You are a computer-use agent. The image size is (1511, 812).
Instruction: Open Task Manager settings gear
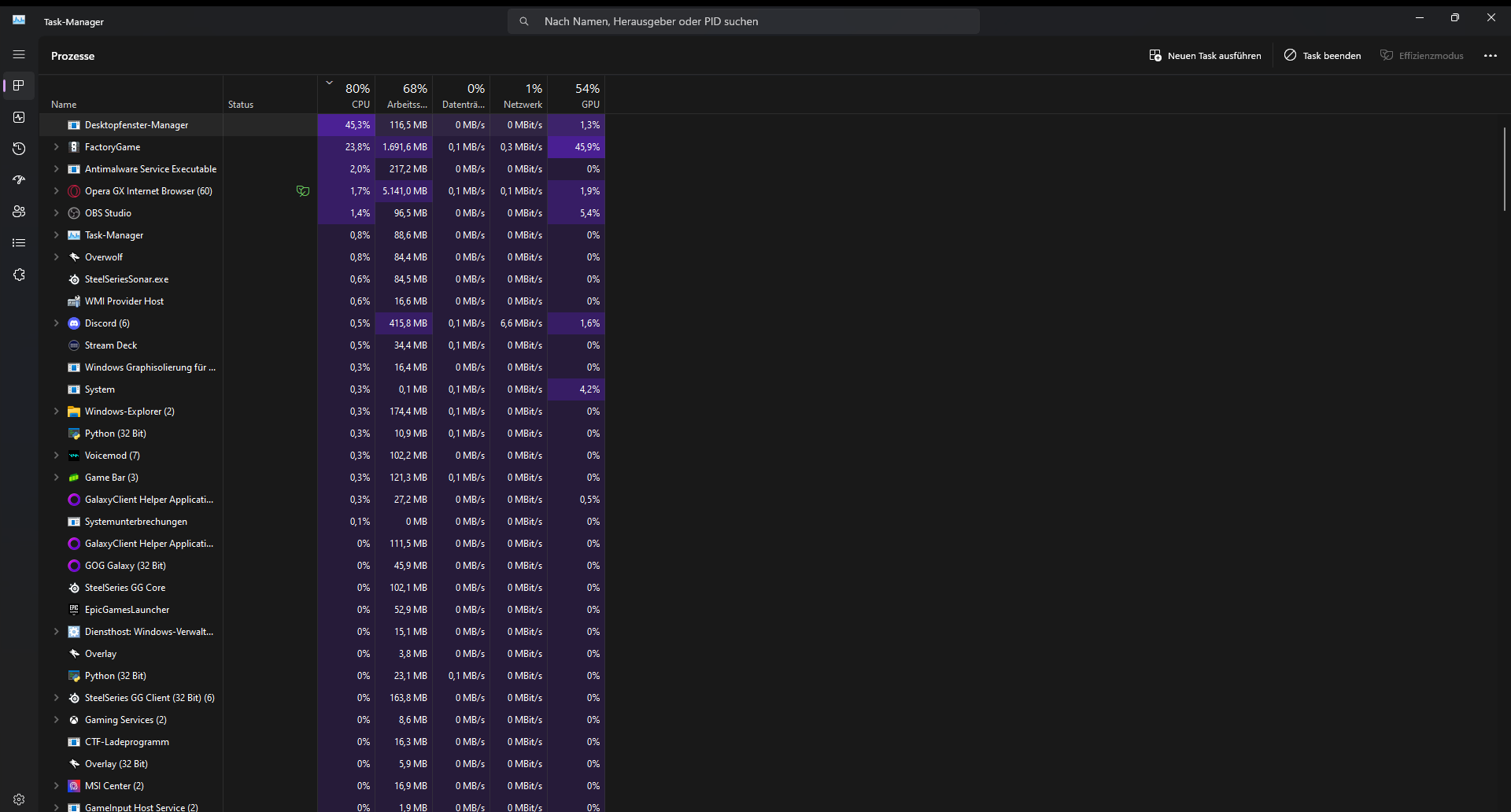pyautogui.click(x=19, y=799)
